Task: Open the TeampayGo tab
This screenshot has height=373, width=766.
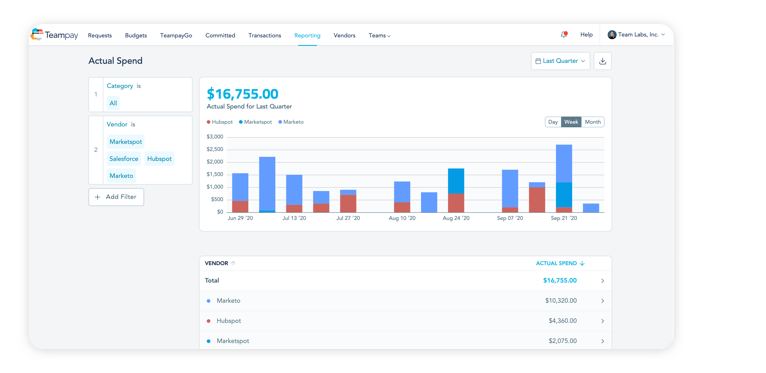Action: (176, 35)
